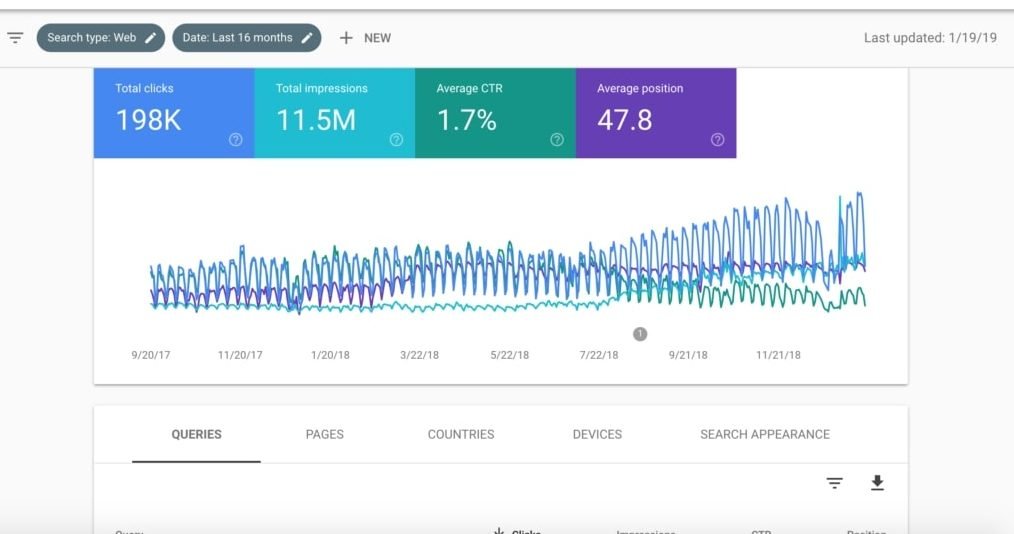Click the pencil icon on Date chip
The width and height of the screenshot is (1014, 534).
click(x=307, y=37)
